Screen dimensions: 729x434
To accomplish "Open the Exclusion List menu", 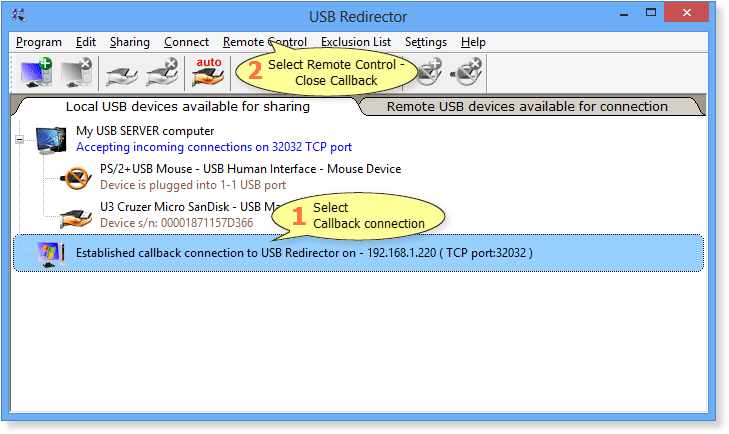I will coord(356,42).
